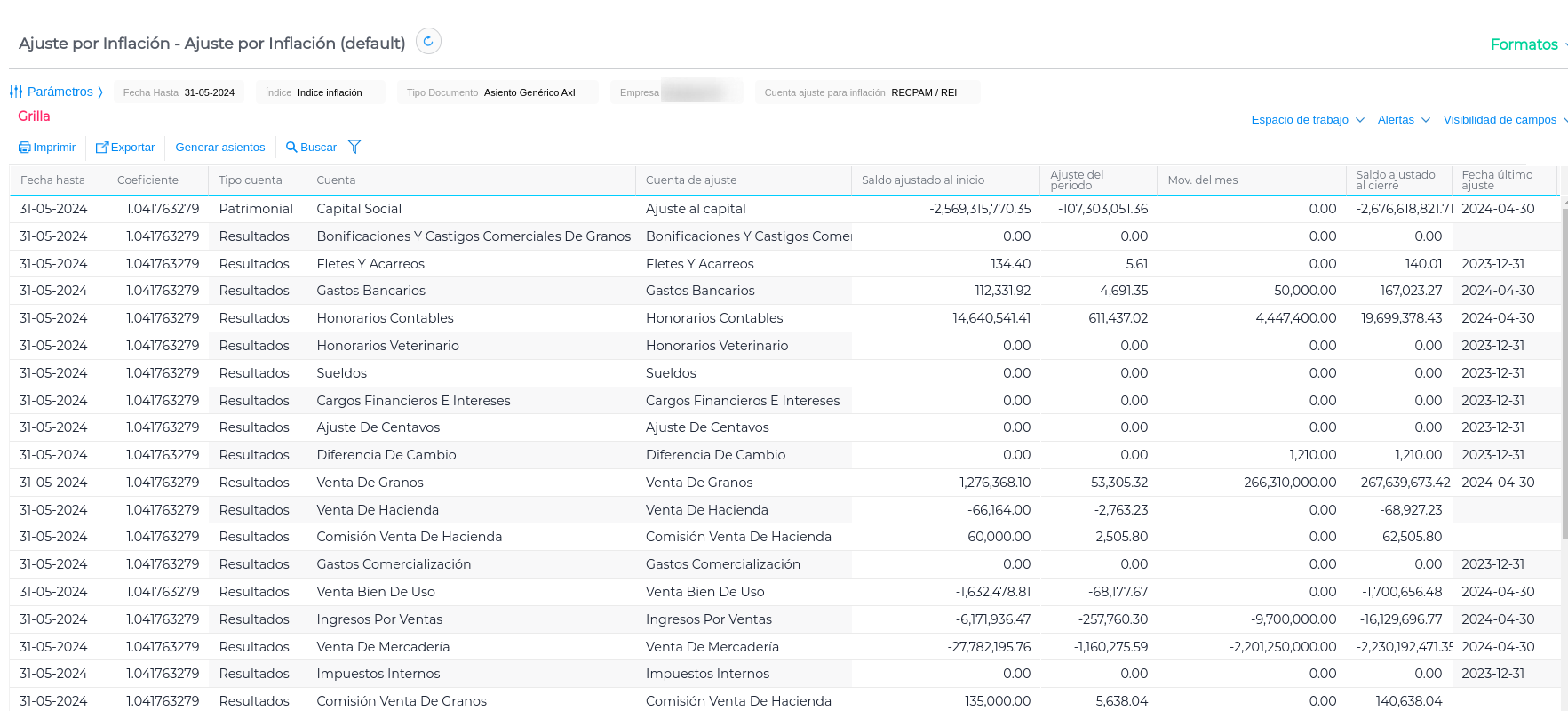1568x711 pixels.
Task: Click the refresh icon beside the title
Action: pos(428,42)
